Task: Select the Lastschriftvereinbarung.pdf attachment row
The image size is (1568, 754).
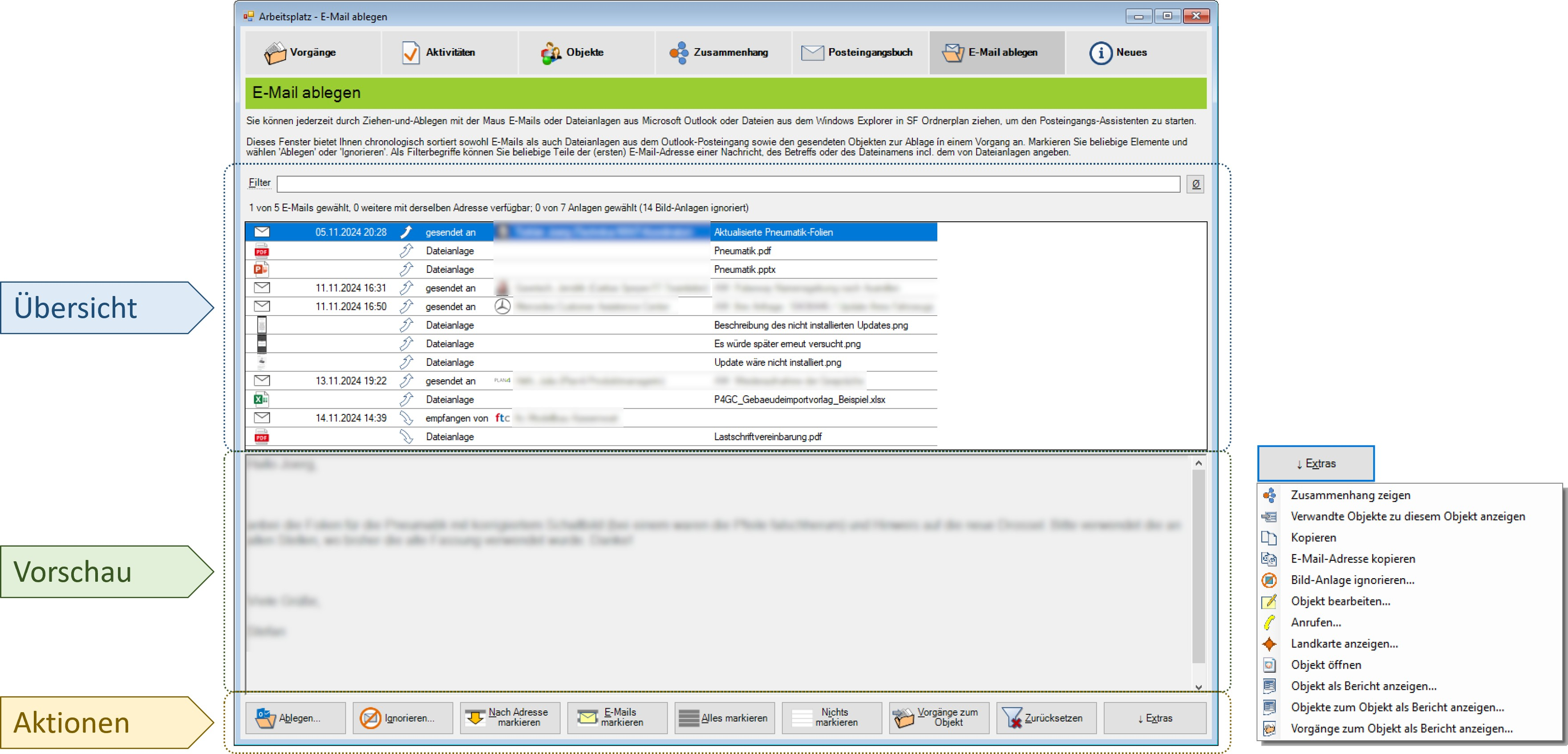Action: [591, 436]
